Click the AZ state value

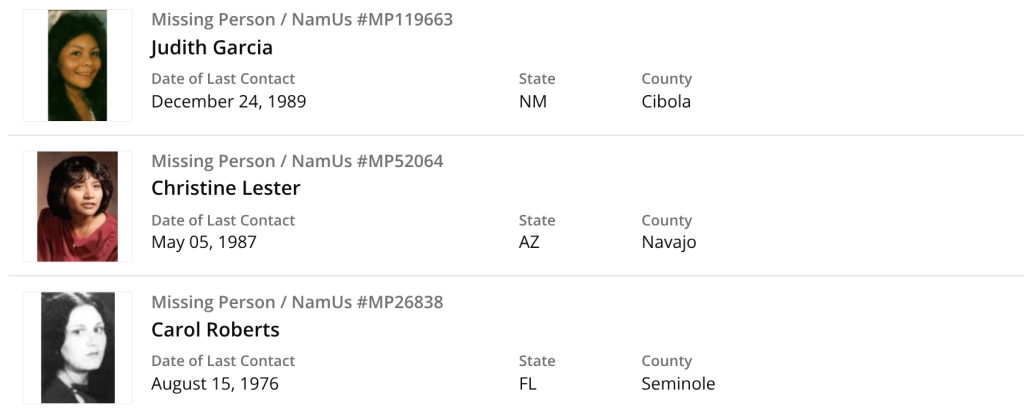[x=529, y=242]
